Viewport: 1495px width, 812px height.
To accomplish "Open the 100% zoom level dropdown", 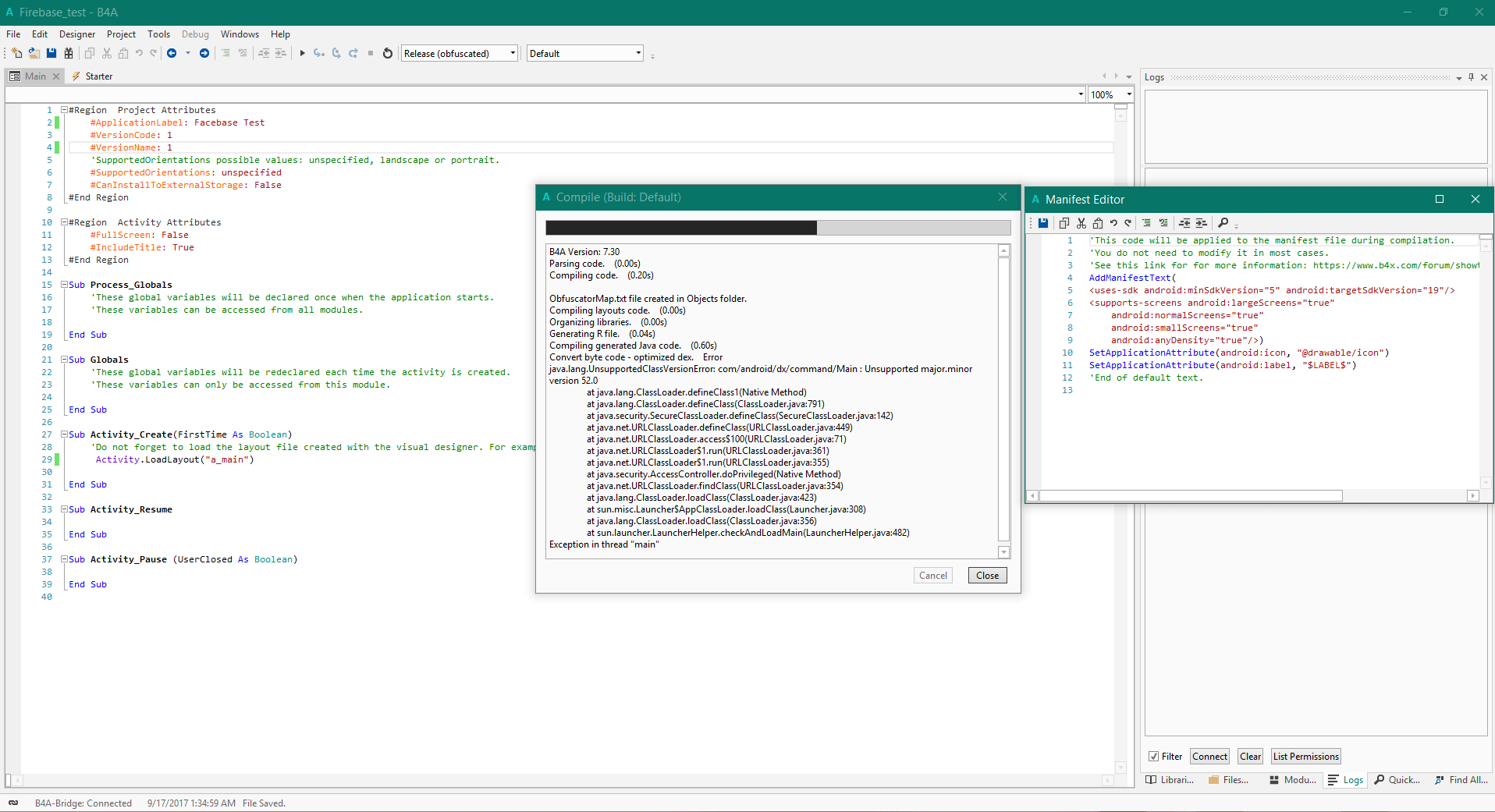I will [x=1128, y=94].
